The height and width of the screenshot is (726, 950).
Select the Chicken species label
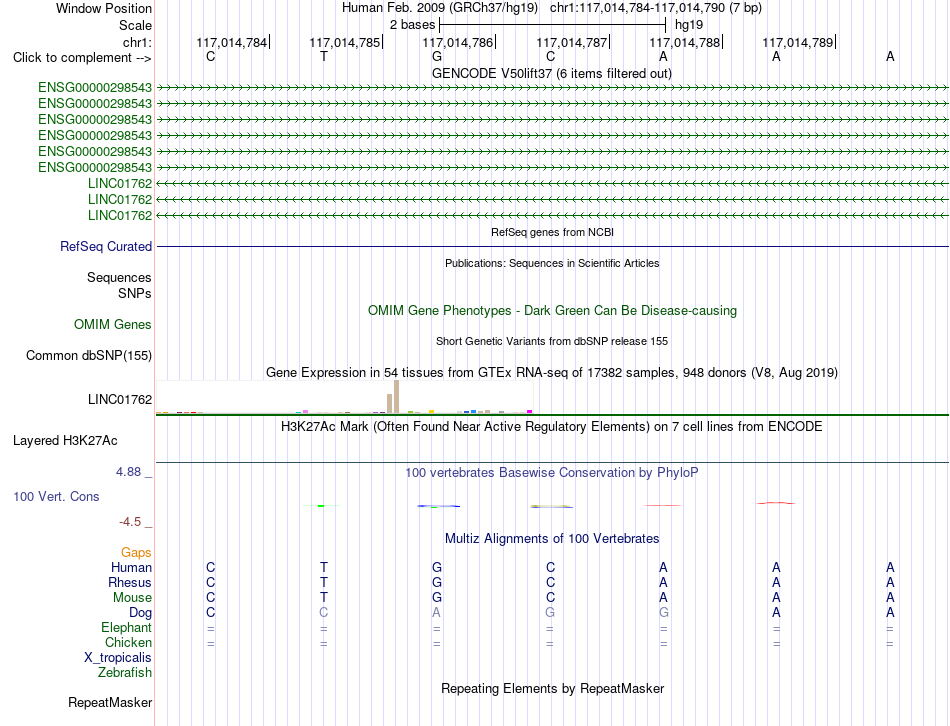pos(128,642)
